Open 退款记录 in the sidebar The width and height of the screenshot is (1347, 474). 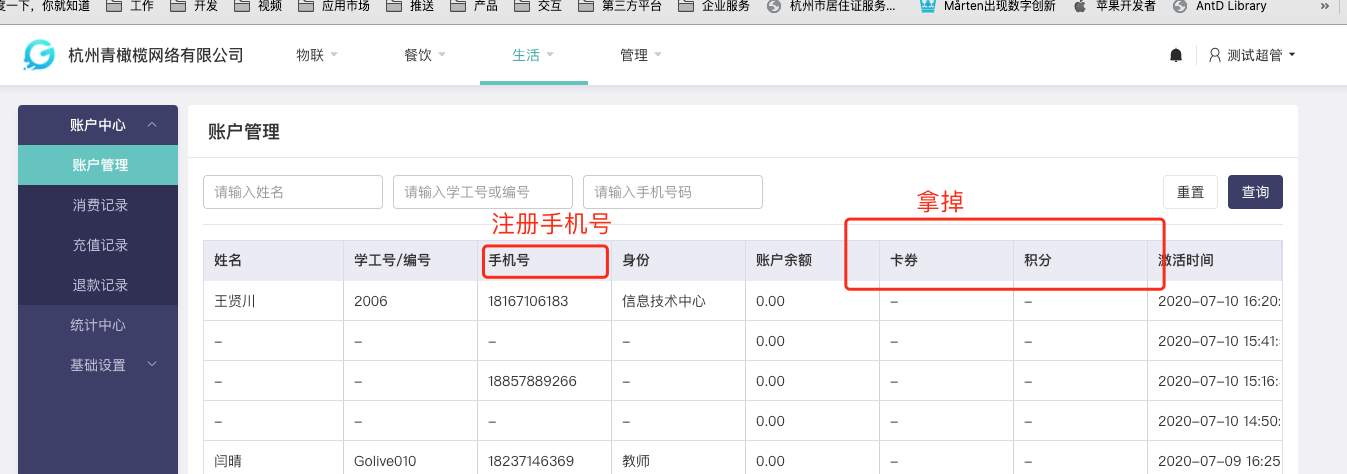click(x=98, y=285)
